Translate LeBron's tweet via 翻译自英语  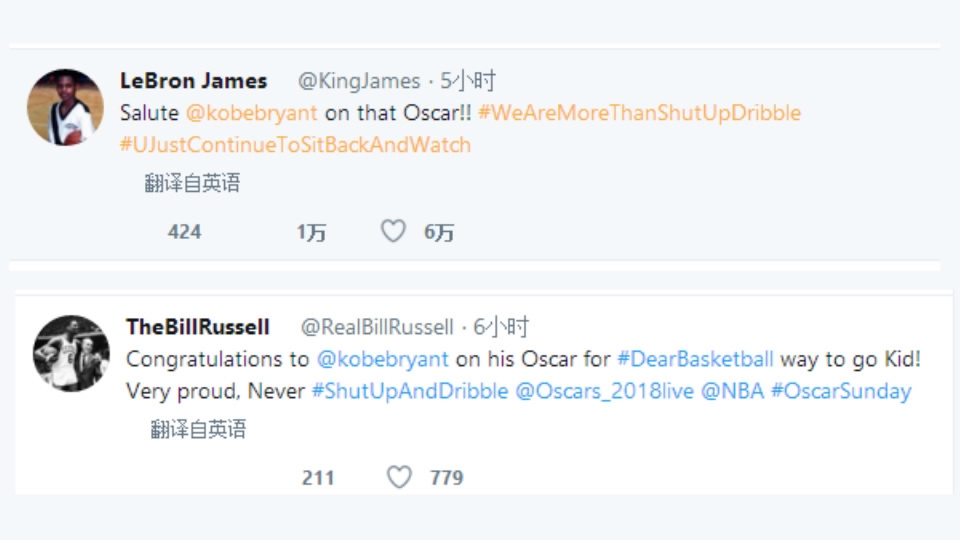pyautogui.click(x=192, y=183)
